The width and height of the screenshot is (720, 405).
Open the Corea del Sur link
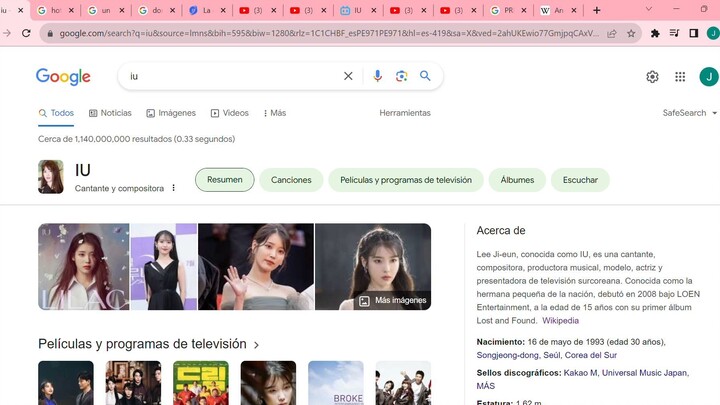click(x=591, y=355)
